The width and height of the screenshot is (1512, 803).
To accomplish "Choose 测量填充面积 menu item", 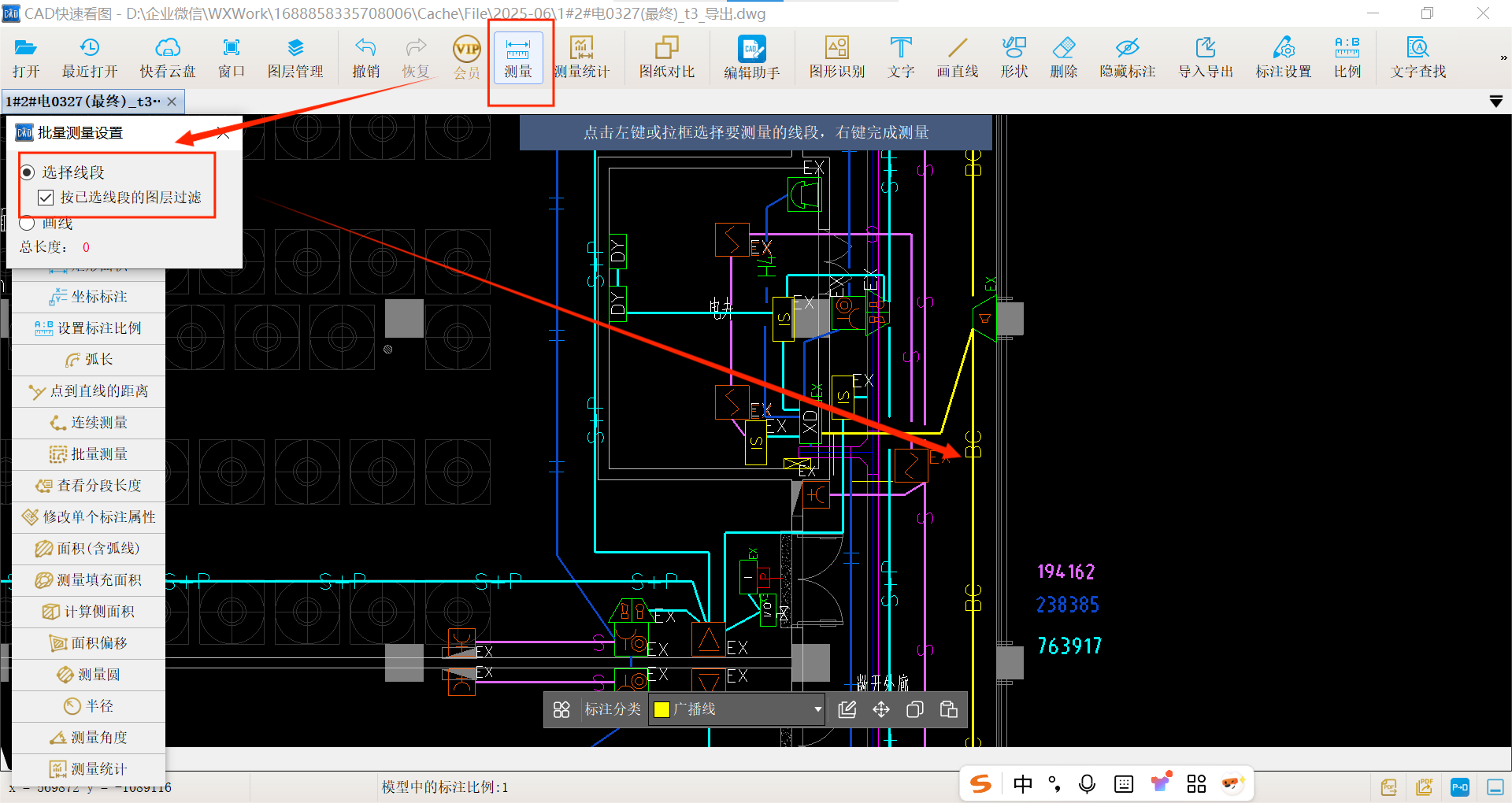I will pos(88,580).
